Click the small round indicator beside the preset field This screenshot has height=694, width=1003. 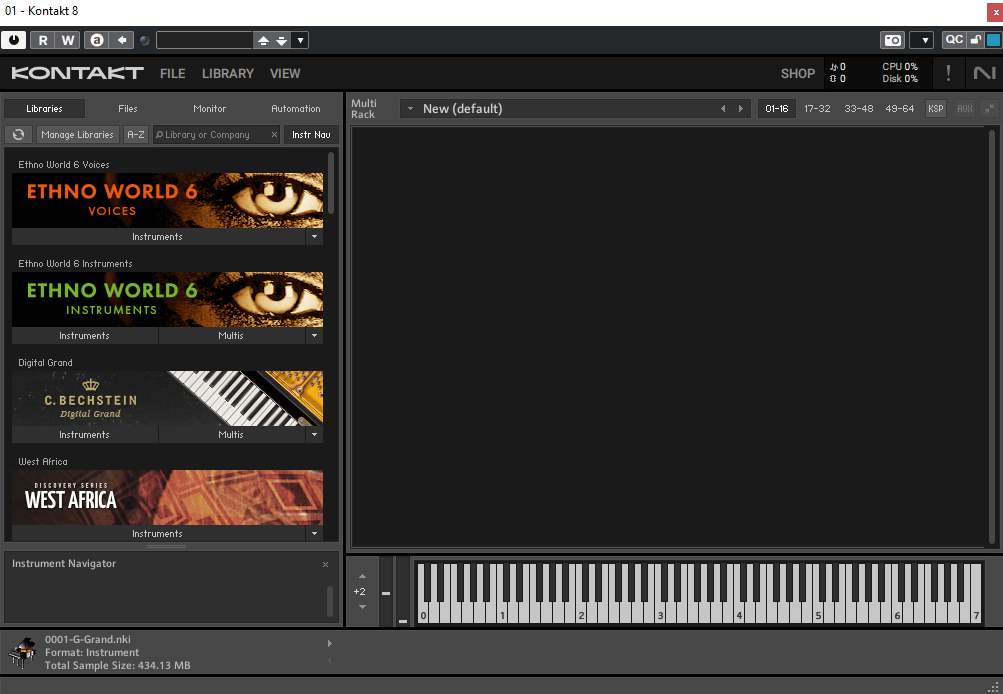[145, 40]
